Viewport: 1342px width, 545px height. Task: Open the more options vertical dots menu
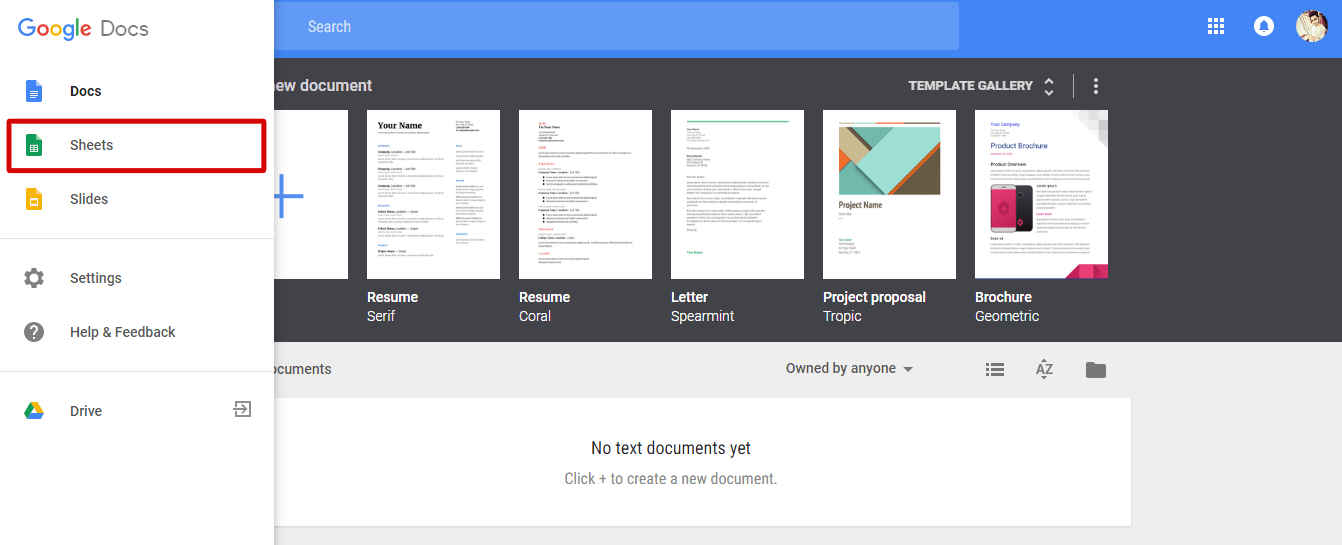coord(1096,86)
